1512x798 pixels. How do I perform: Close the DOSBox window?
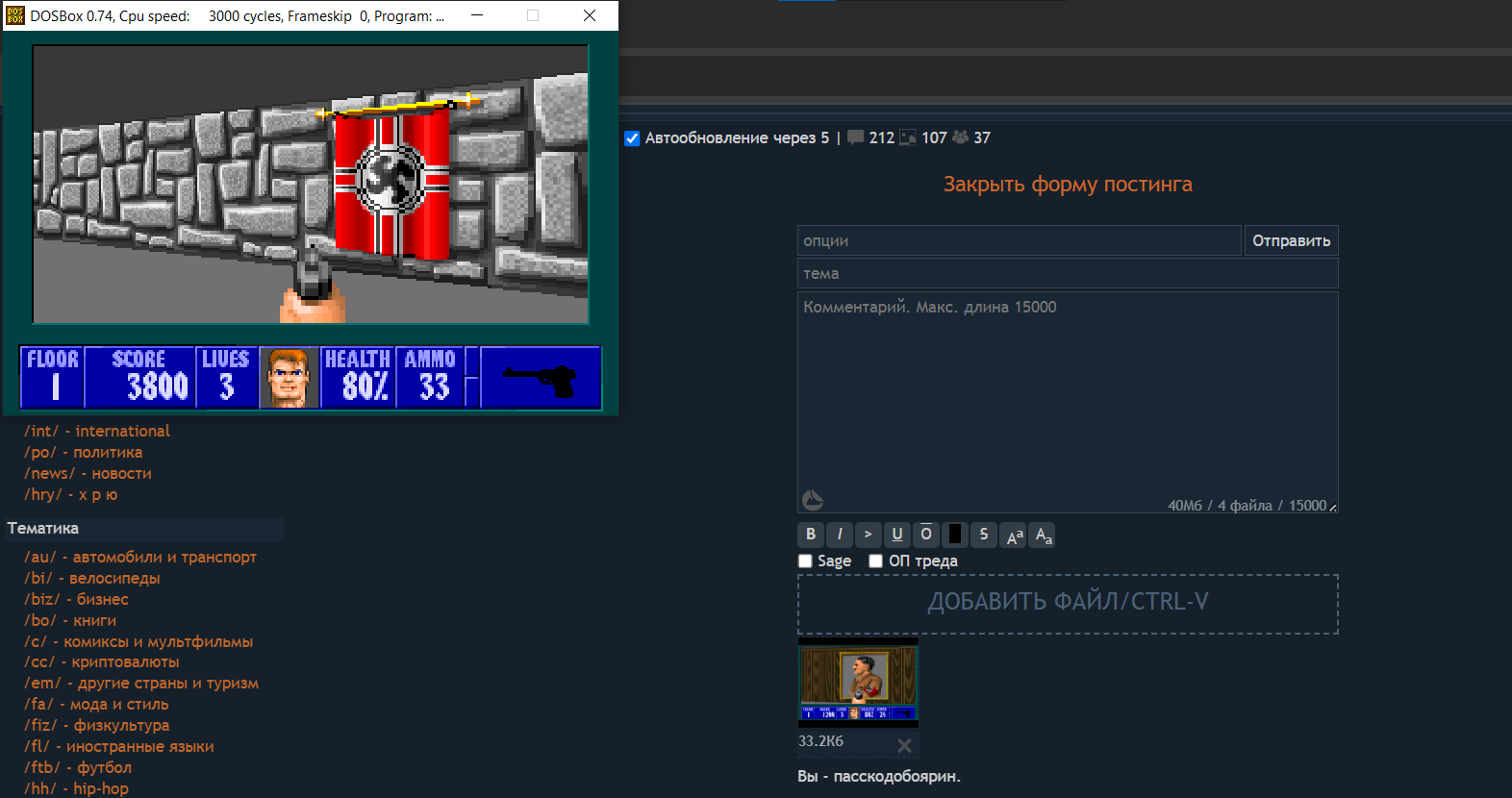point(590,15)
